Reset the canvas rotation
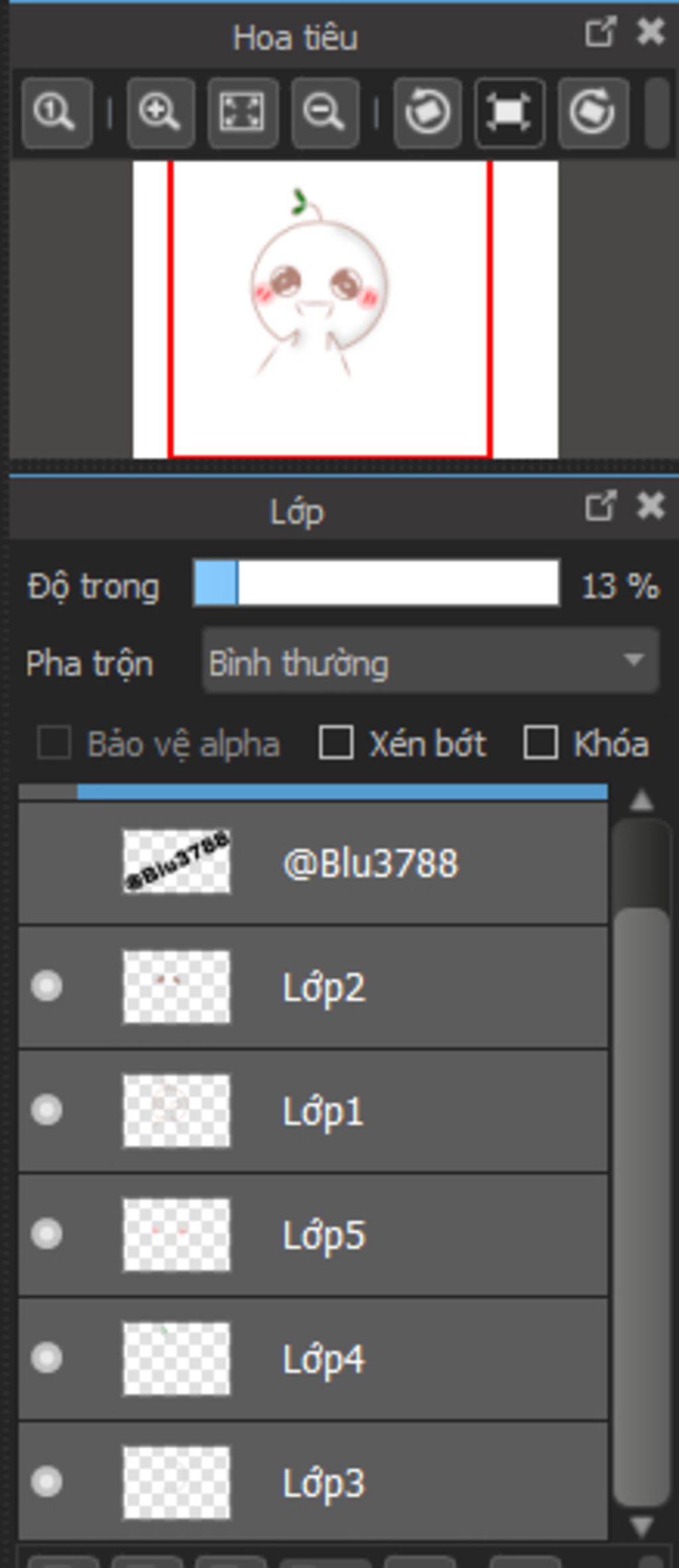The height and width of the screenshot is (1568, 679). coord(509,112)
